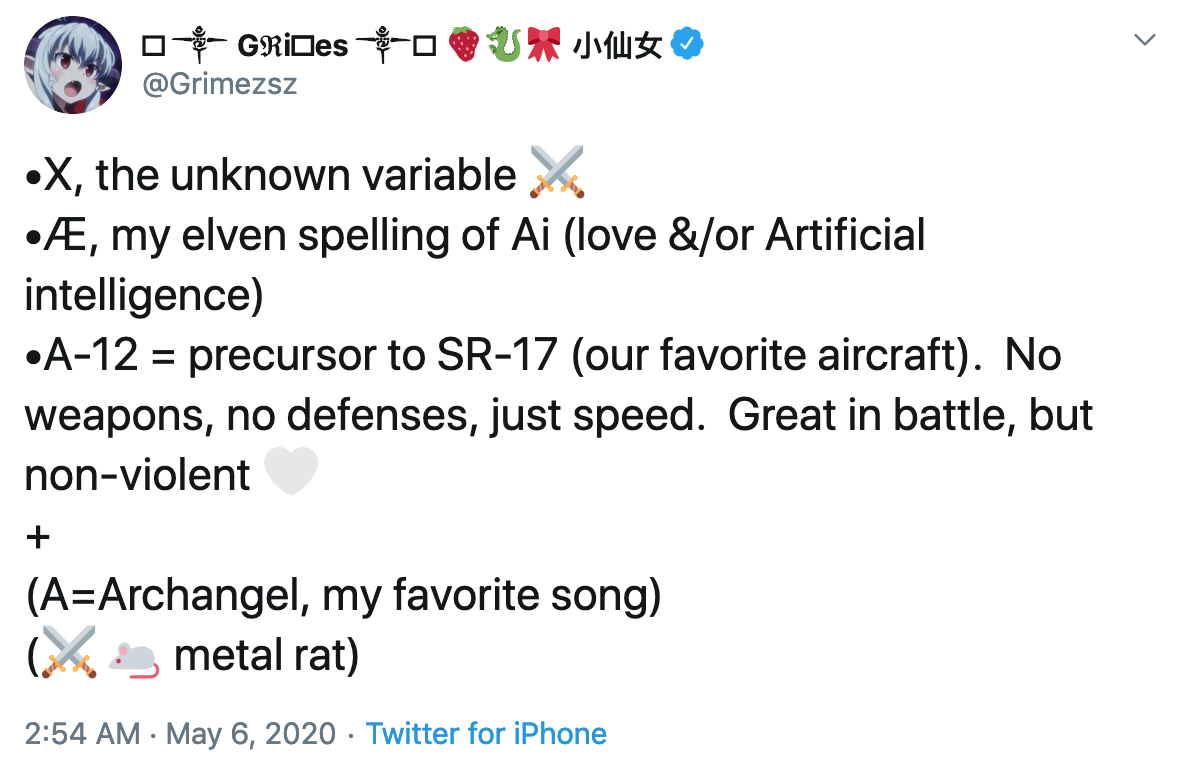Click the crossed swords emoji after variable
Viewport: 1186px width, 768px height.
click(557, 173)
